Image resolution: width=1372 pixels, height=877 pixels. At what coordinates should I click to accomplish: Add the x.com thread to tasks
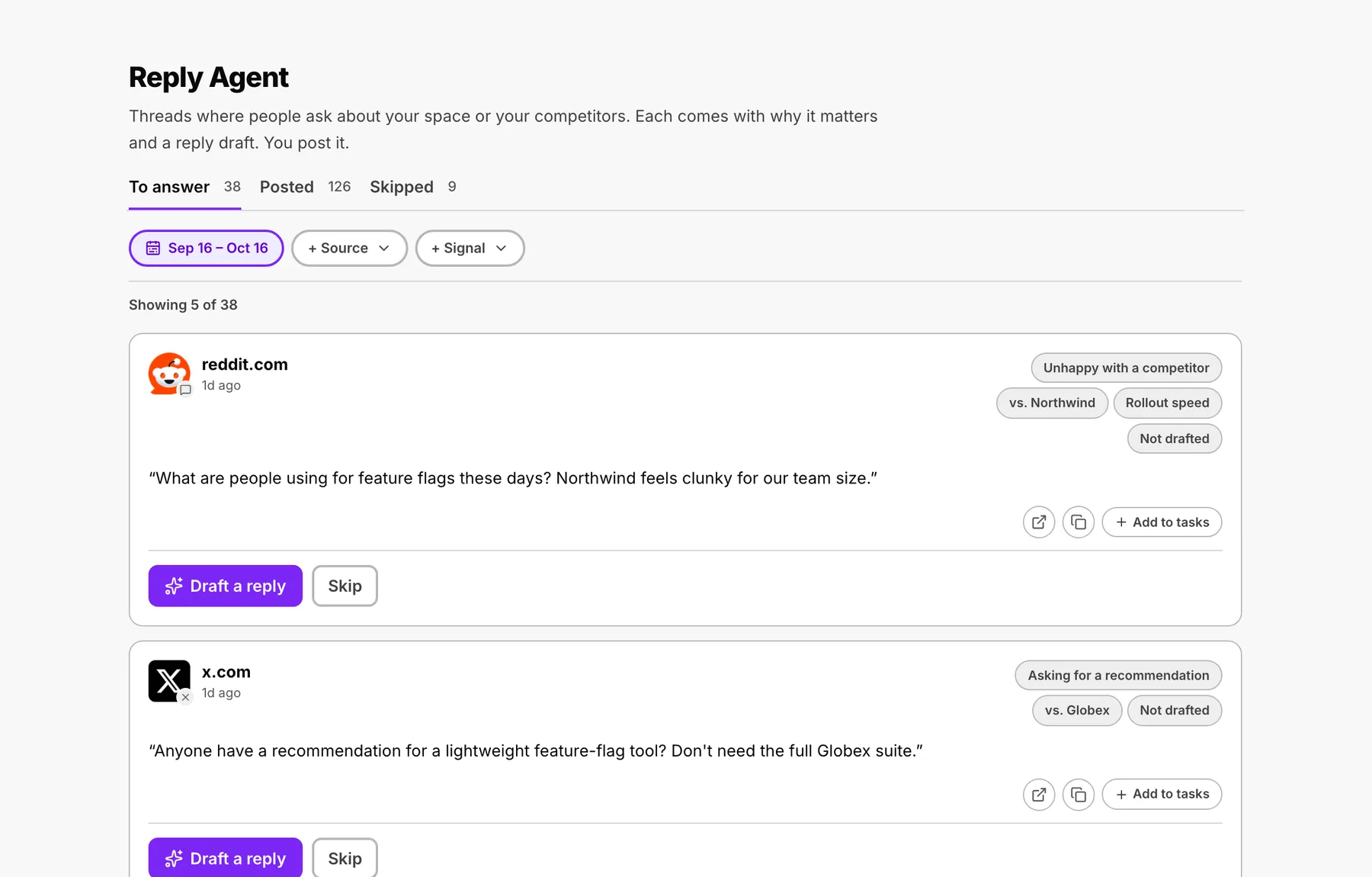pyautogui.click(x=1162, y=794)
